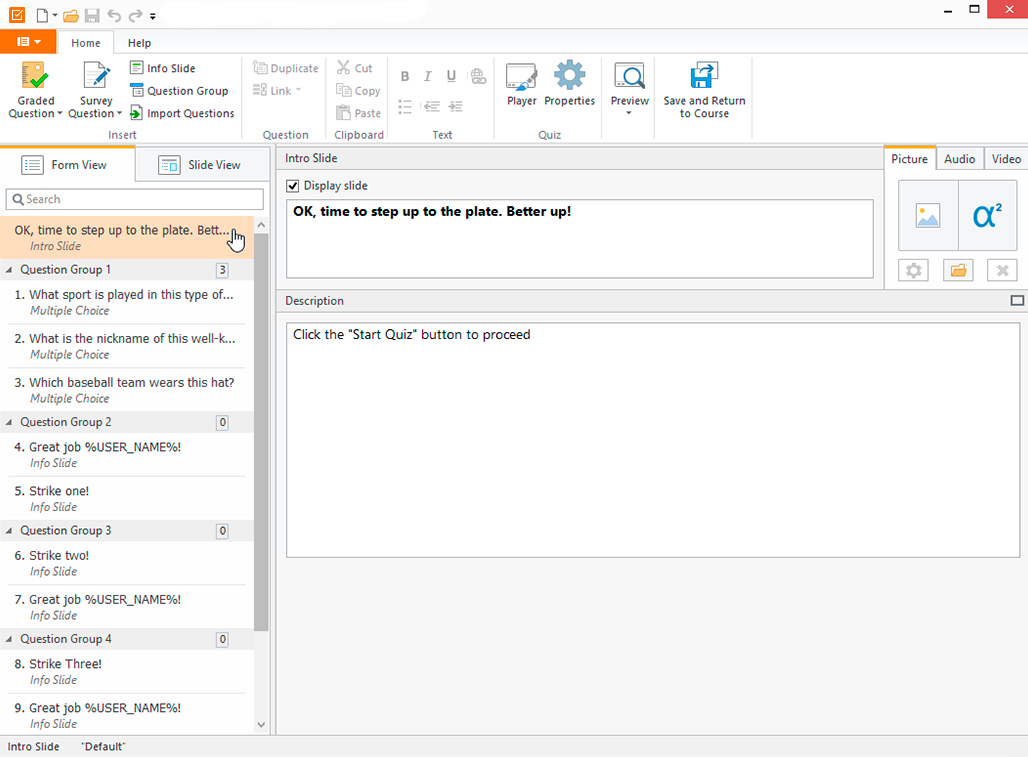This screenshot has width=1028, height=757.
Task: Insert an image placeholder for the slide
Action: [x=927, y=215]
